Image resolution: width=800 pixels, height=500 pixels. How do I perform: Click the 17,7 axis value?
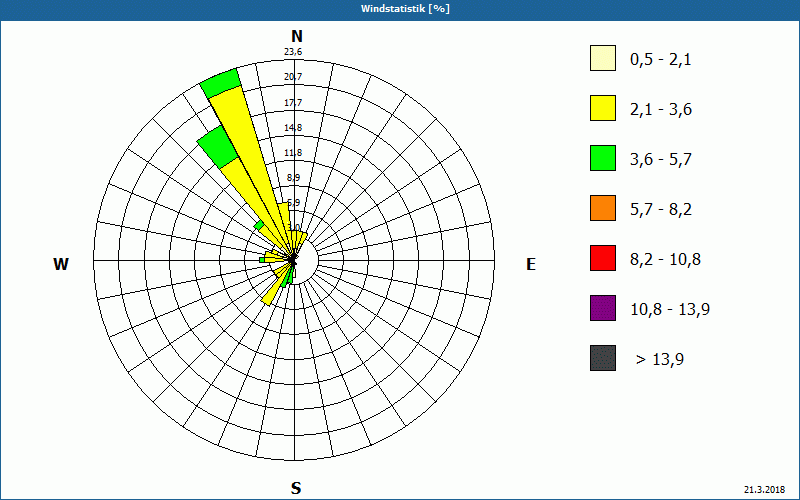(x=293, y=103)
